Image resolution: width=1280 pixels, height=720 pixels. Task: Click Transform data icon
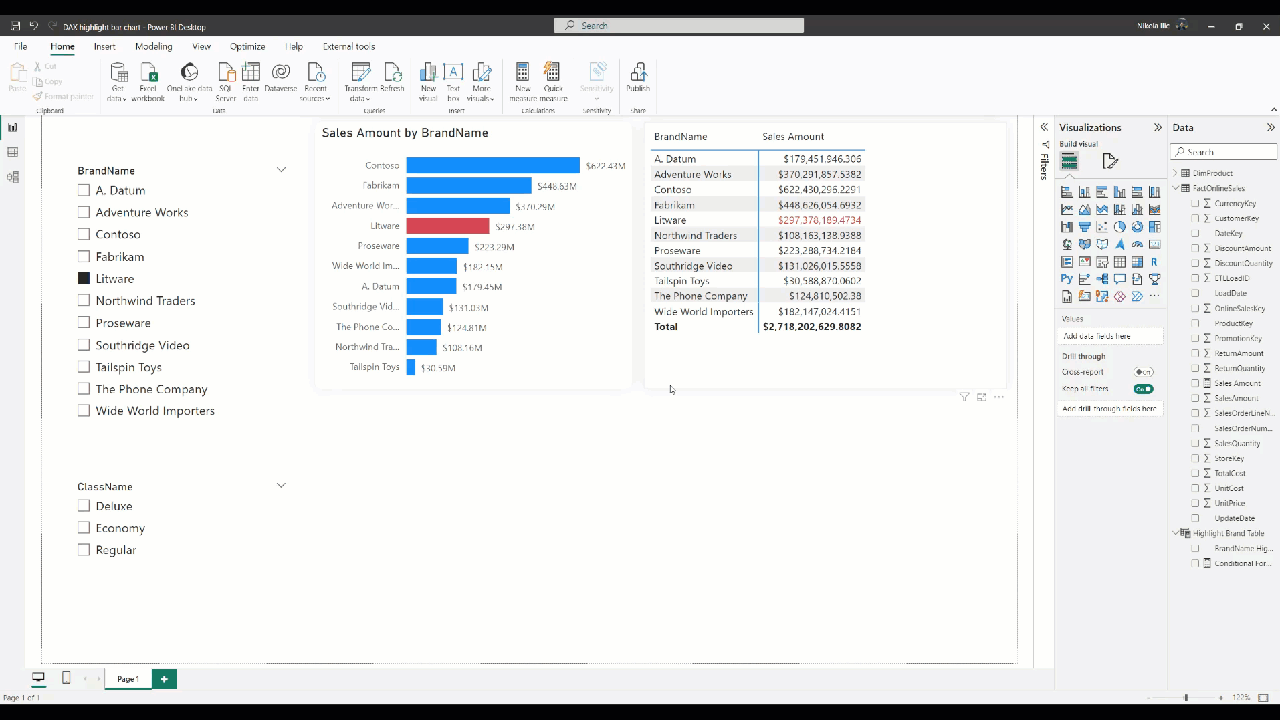tap(361, 82)
